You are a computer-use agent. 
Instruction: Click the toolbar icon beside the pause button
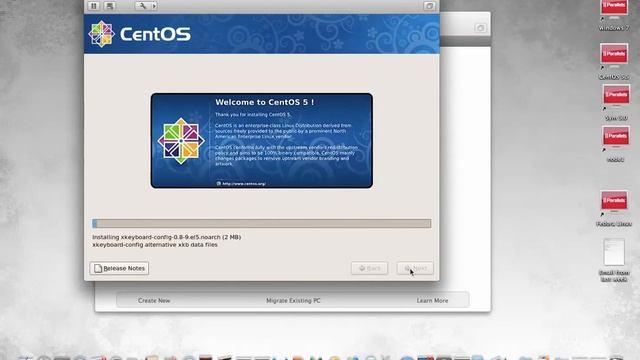pos(109,6)
